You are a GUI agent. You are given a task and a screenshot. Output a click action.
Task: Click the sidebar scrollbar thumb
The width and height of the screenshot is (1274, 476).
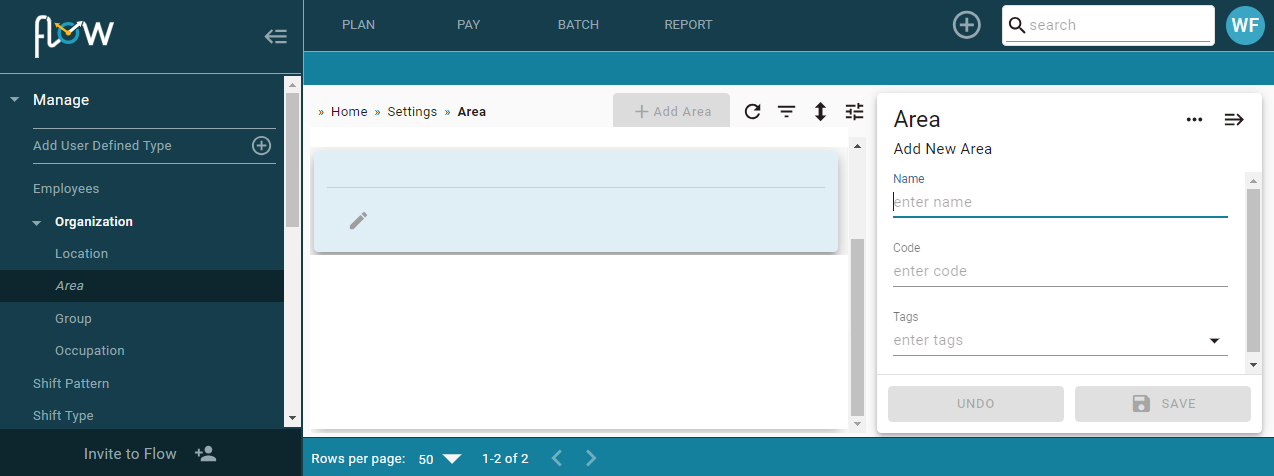pos(292,162)
